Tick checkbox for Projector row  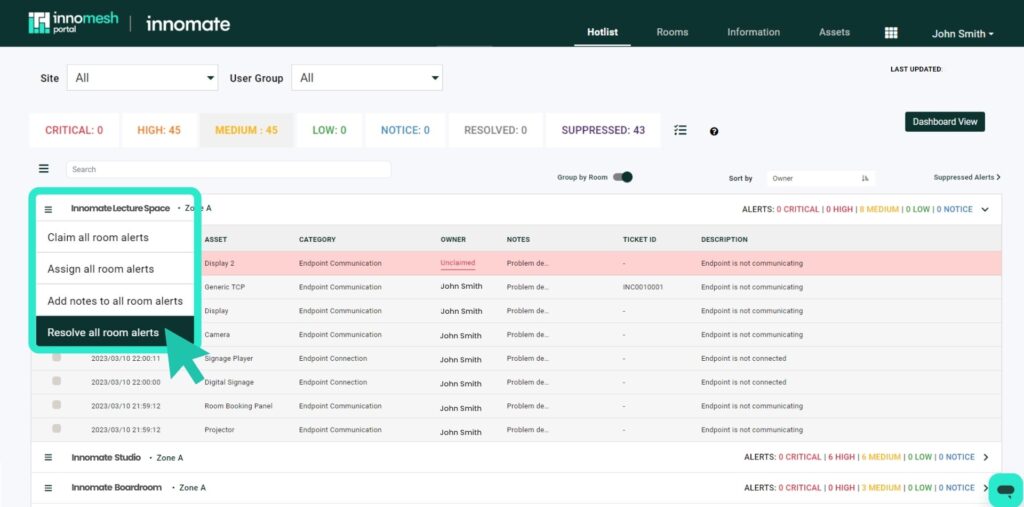(57, 429)
